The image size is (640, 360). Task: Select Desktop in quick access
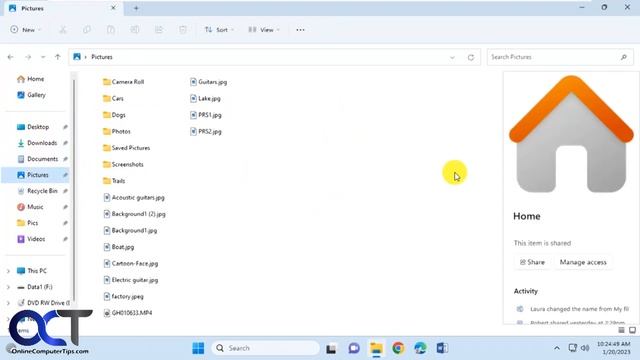coord(33,127)
